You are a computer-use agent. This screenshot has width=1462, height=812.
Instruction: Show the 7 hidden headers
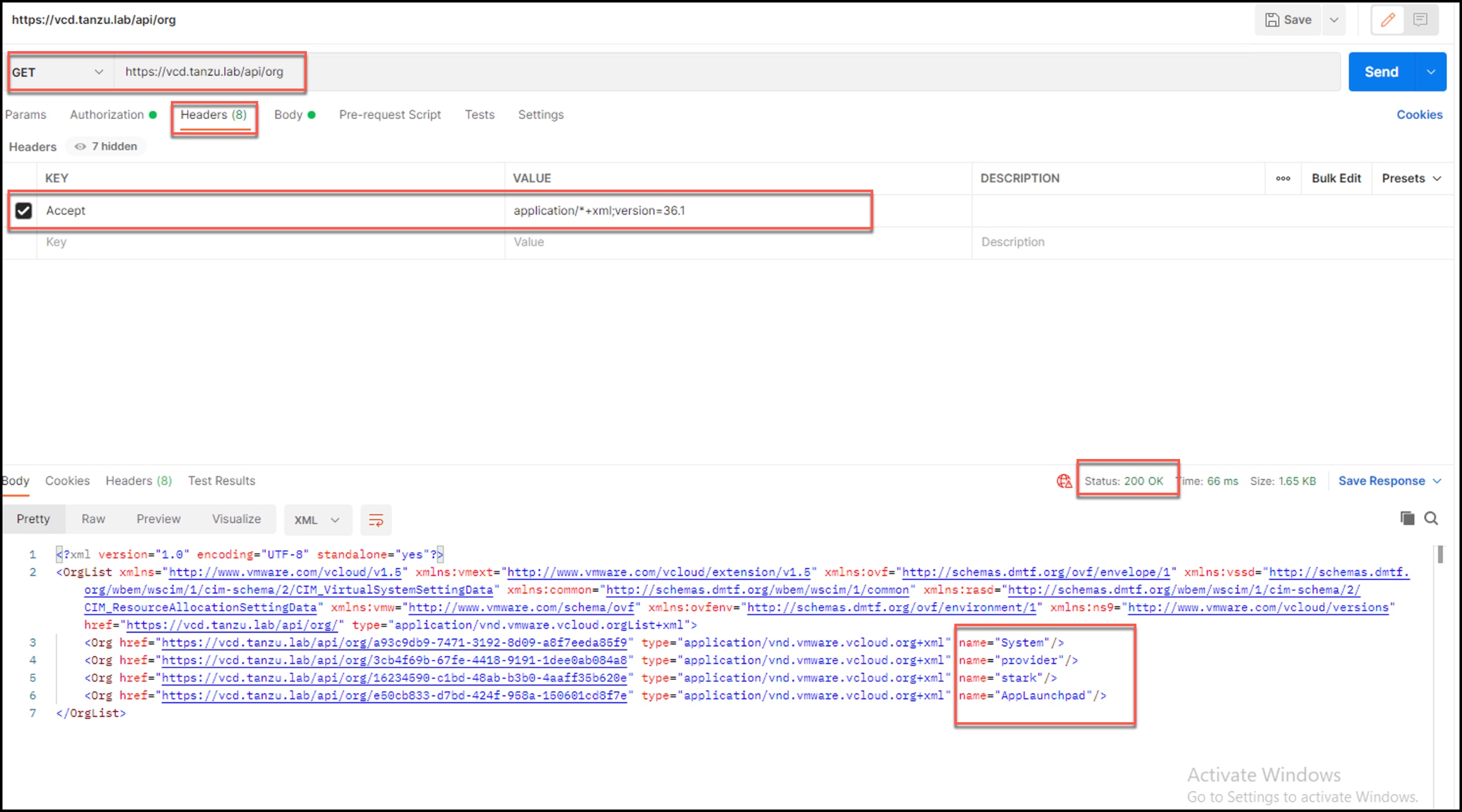point(106,147)
